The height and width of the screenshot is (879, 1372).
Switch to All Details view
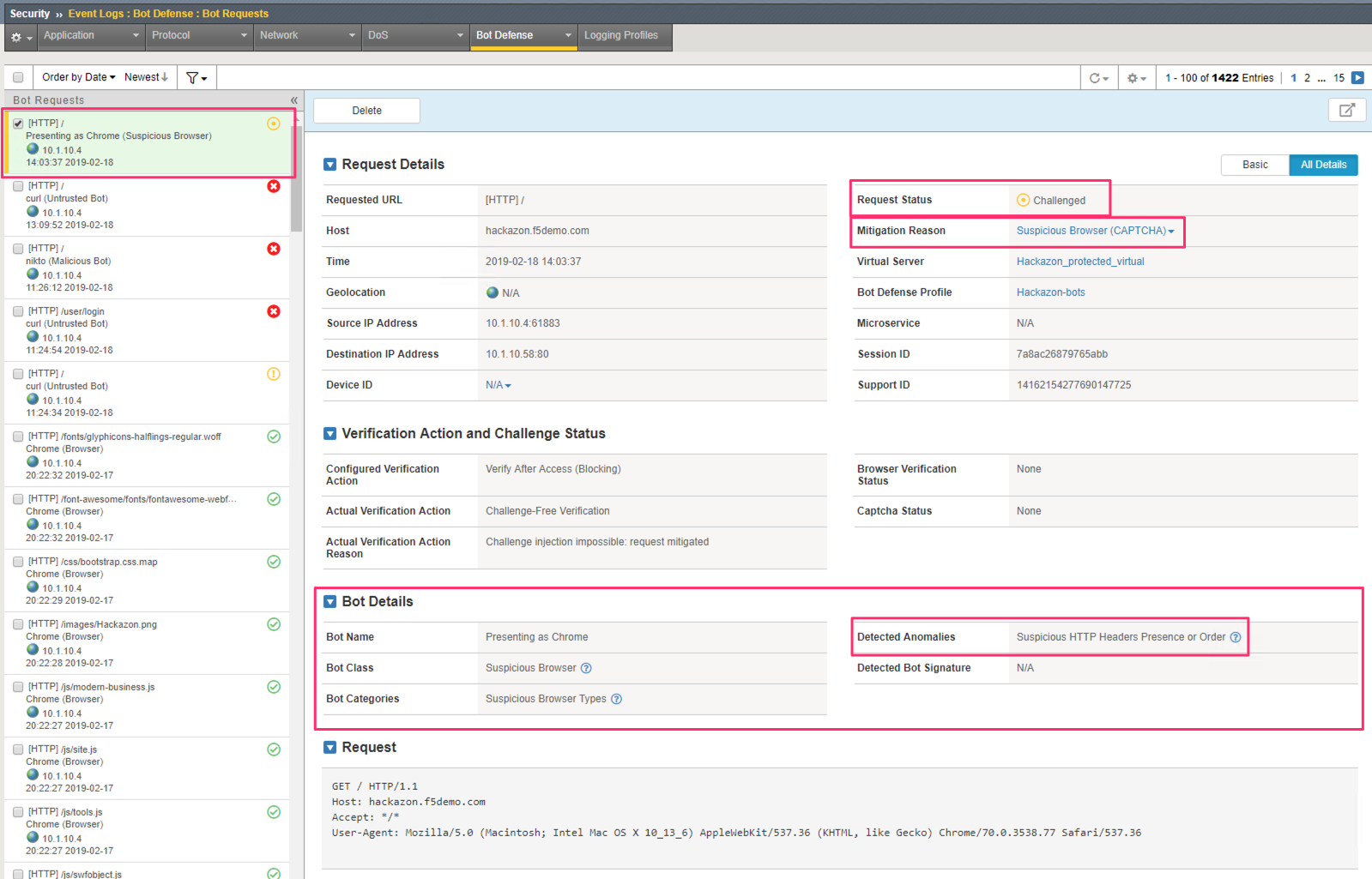(1323, 165)
